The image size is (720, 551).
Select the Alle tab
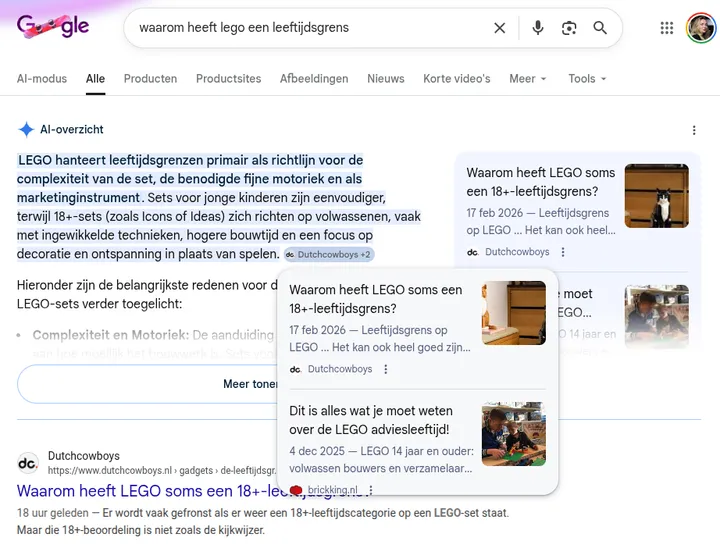click(x=96, y=79)
